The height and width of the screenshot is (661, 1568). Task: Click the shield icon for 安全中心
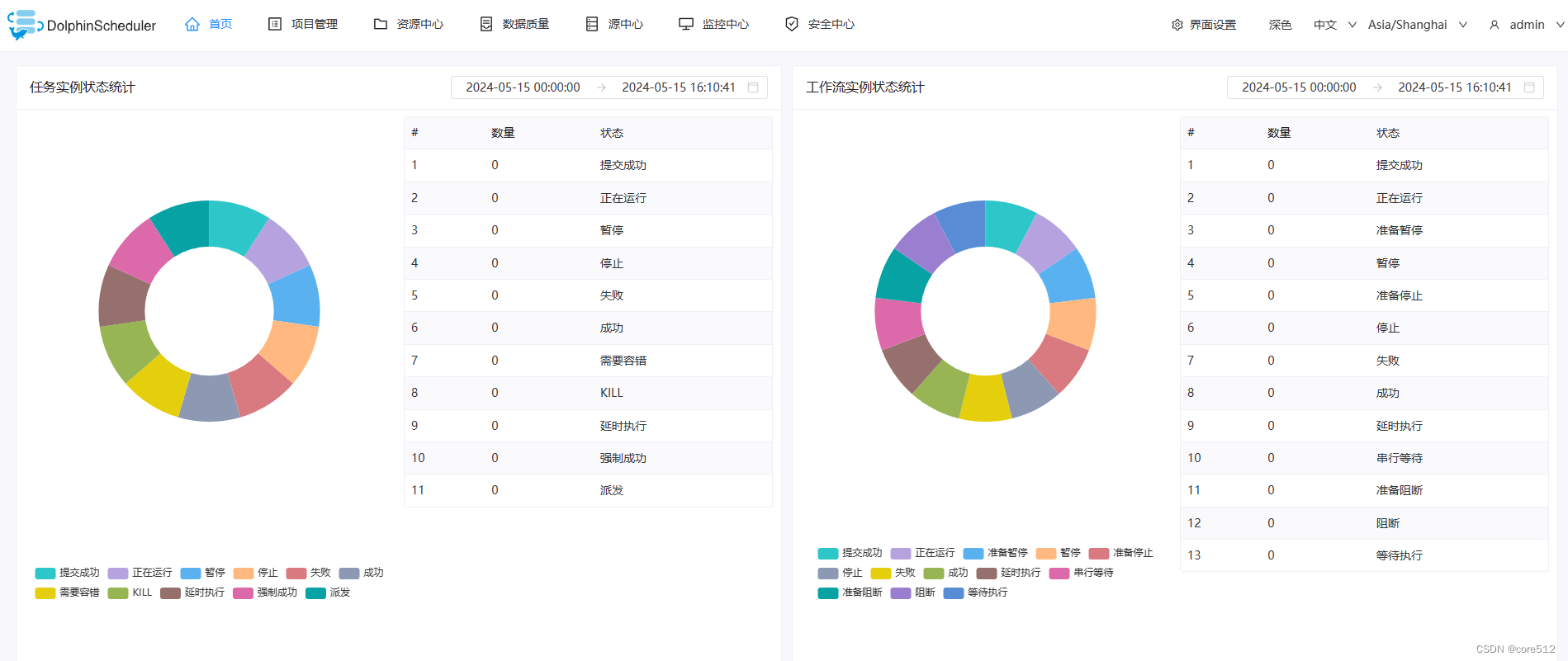pyautogui.click(x=792, y=25)
